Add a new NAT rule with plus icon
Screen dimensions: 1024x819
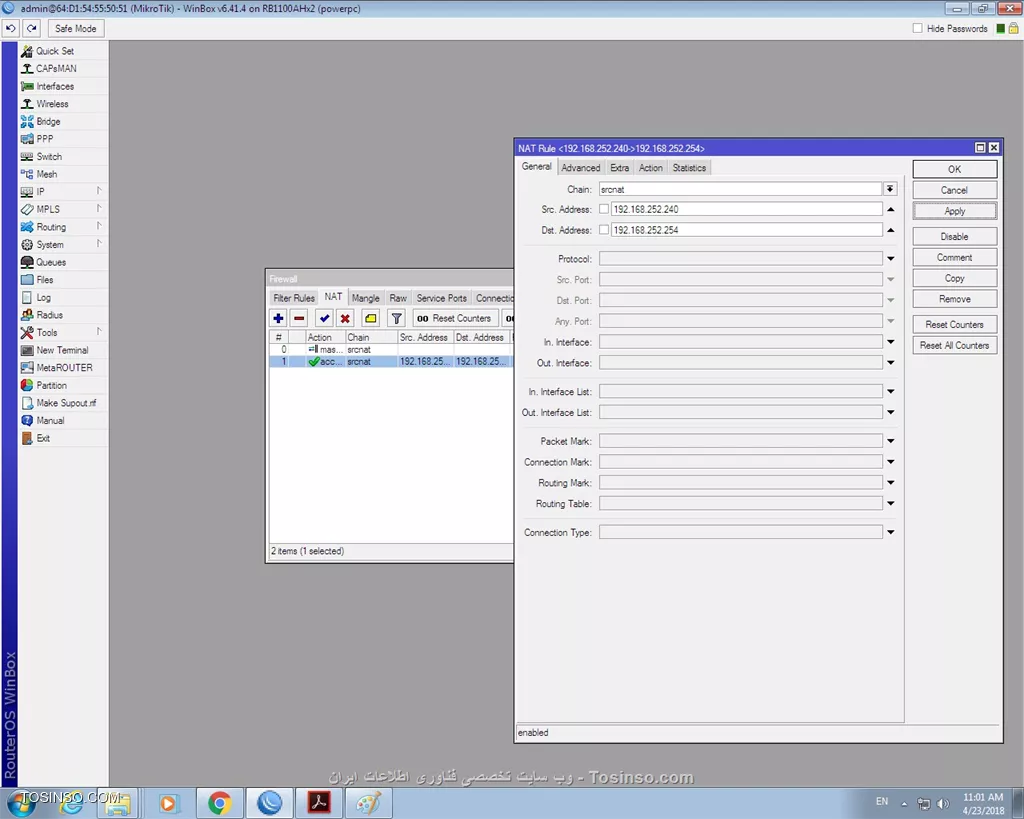278,319
